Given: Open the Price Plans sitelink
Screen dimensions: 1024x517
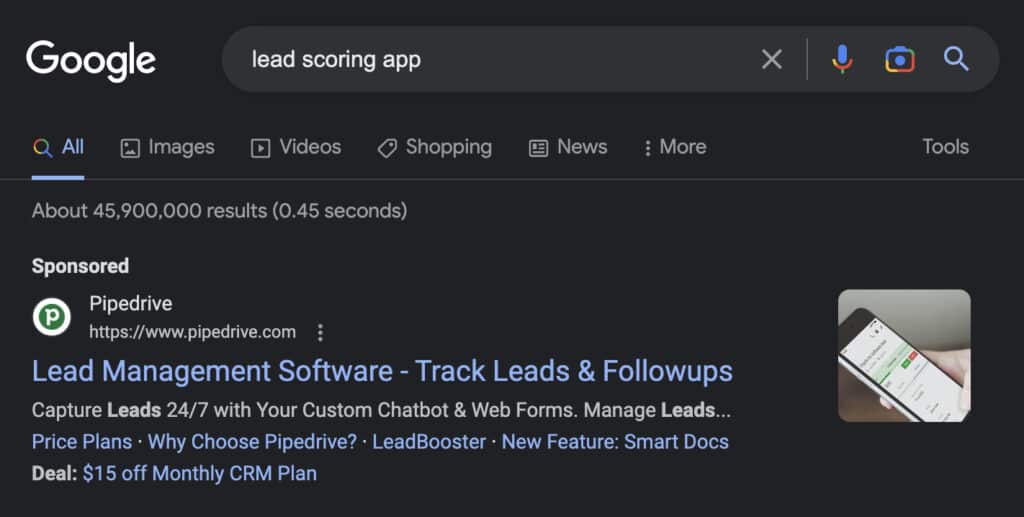Looking at the screenshot, I should click(x=82, y=442).
